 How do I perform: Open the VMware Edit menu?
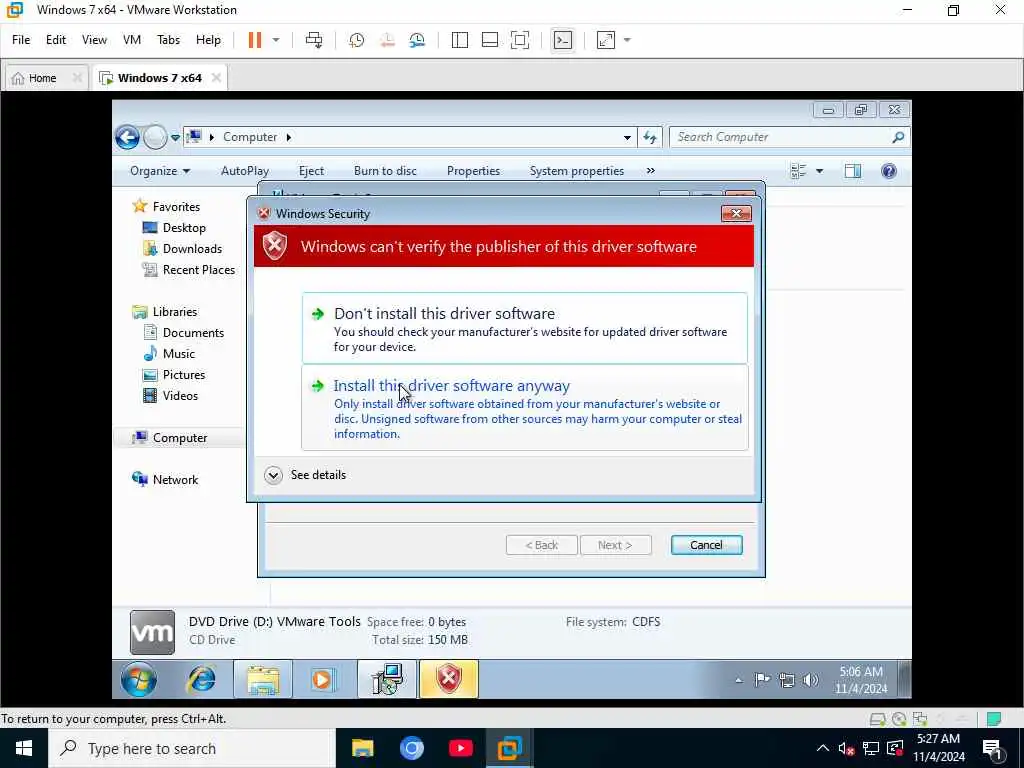[56, 40]
